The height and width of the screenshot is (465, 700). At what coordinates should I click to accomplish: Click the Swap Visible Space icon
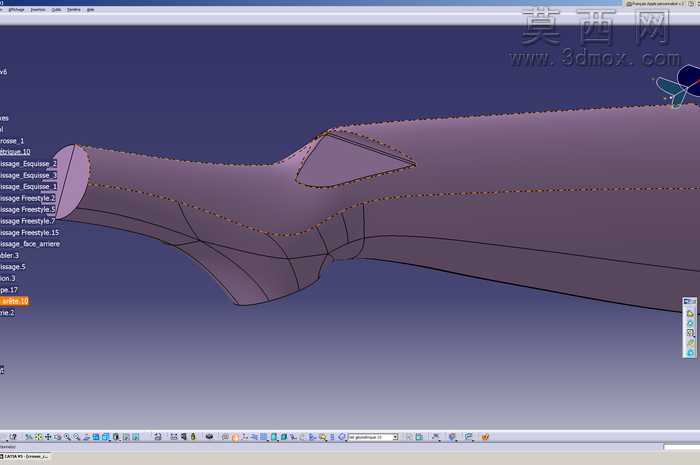(136, 437)
